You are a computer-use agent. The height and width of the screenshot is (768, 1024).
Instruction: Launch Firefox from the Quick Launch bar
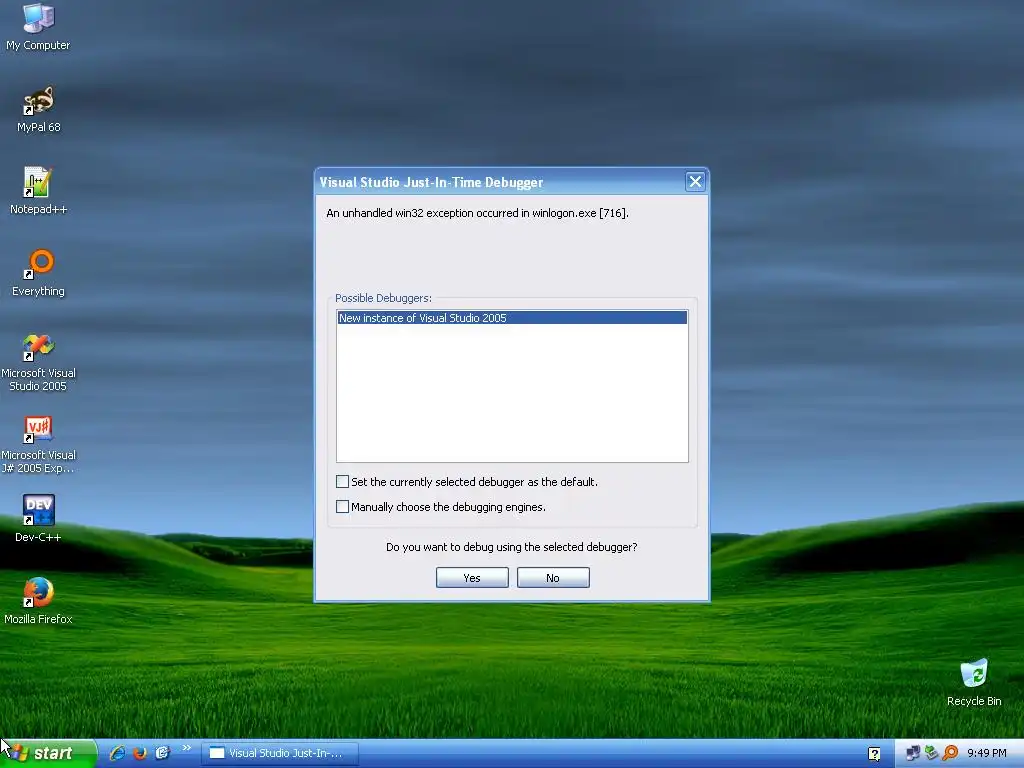coord(140,753)
